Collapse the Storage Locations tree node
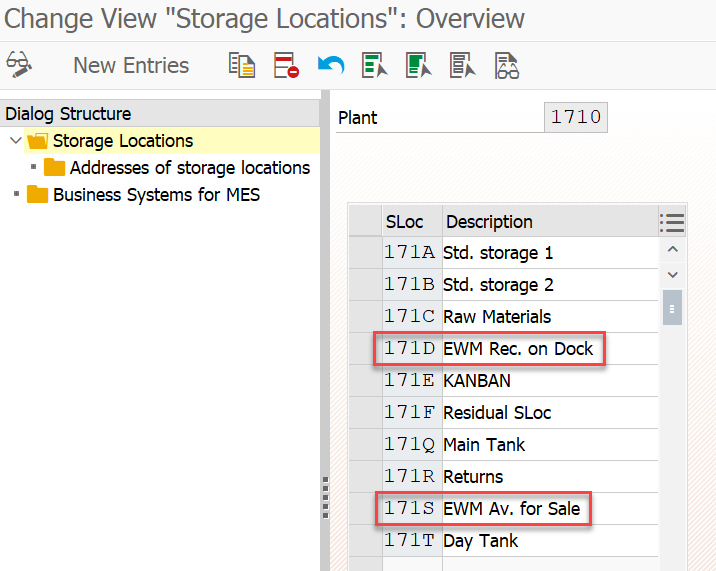This screenshot has width=716, height=571. (x=16, y=140)
